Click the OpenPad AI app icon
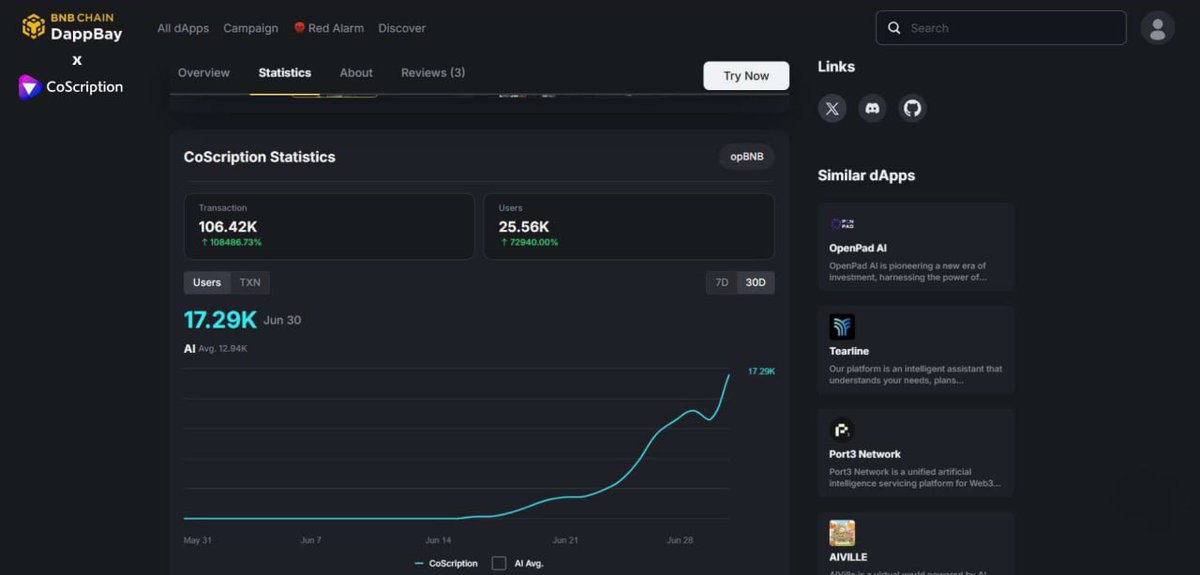This screenshot has height=575, width=1200. [842, 223]
